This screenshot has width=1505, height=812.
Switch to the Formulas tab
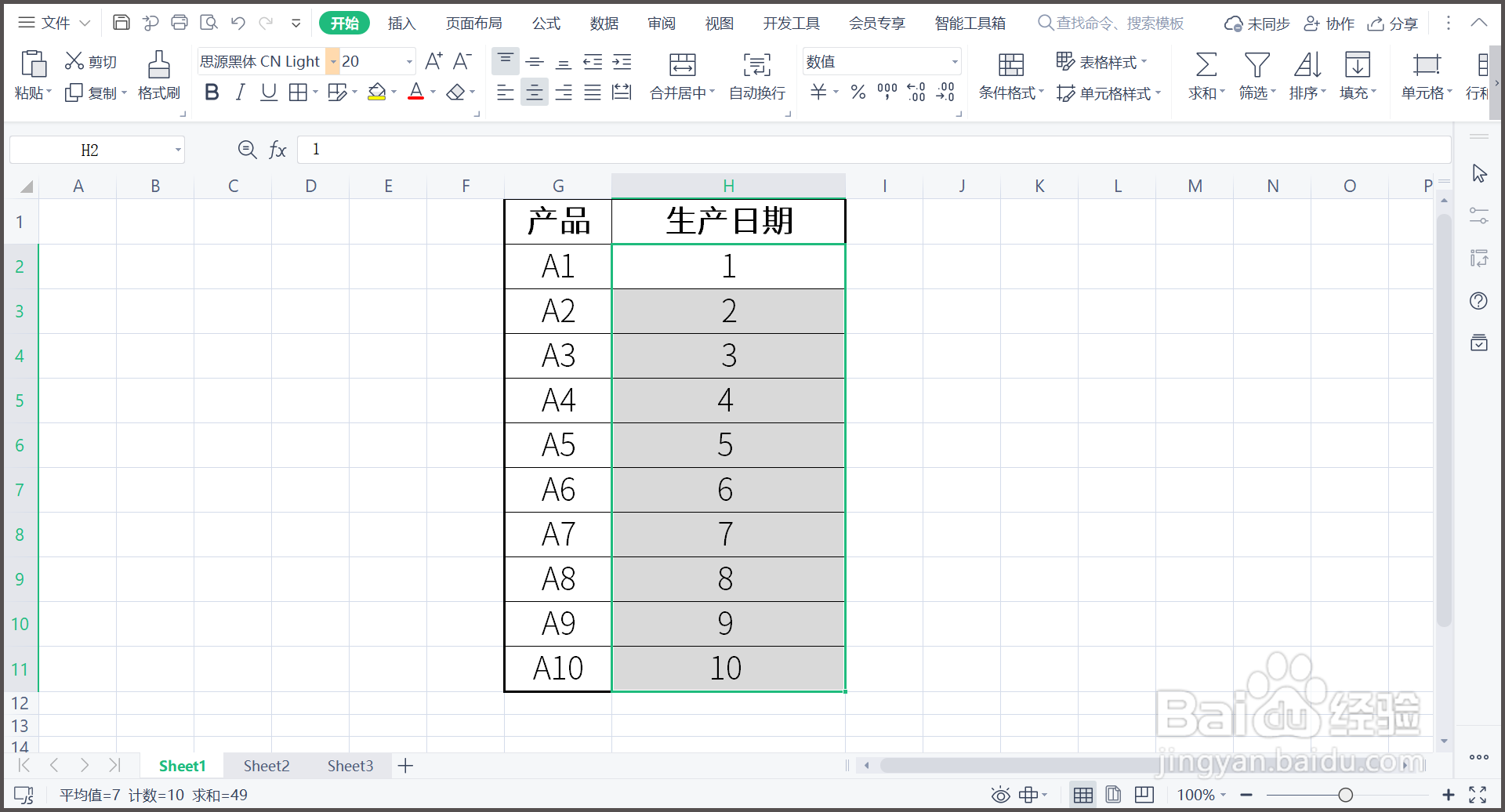pyautogui.click(x=546, y=24)
